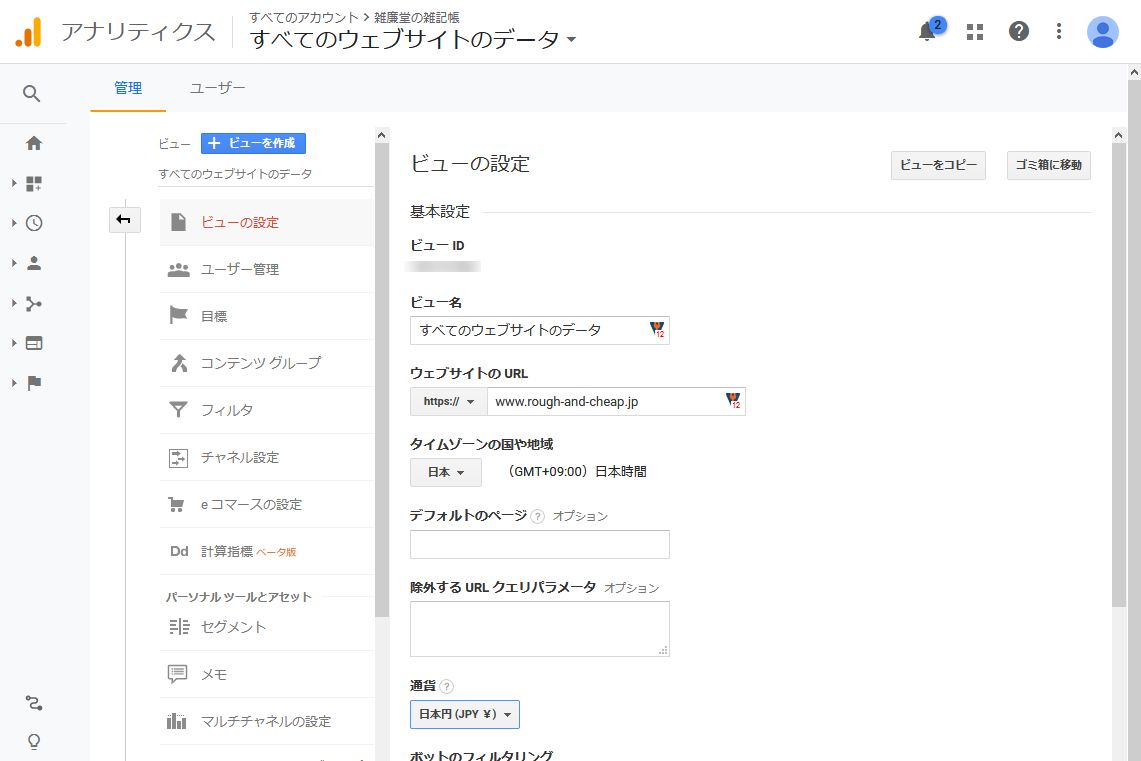Open the 日本円 (JPY ¥) currency dropdown
Screen dimensions: 1141x761
coord(464,715)
